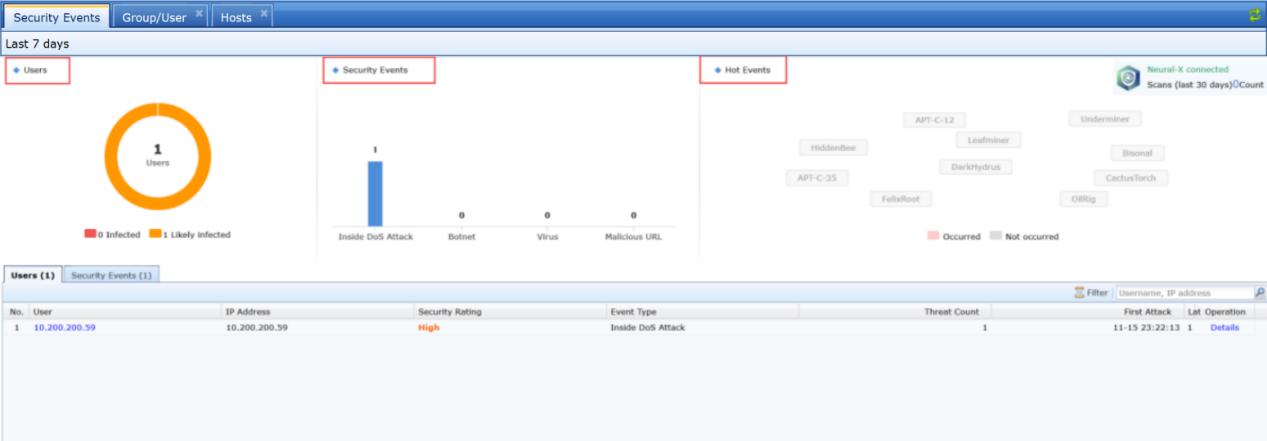1267x441 pixels.
Task: Click the search magnifier icon
Action: point(1260,293)
